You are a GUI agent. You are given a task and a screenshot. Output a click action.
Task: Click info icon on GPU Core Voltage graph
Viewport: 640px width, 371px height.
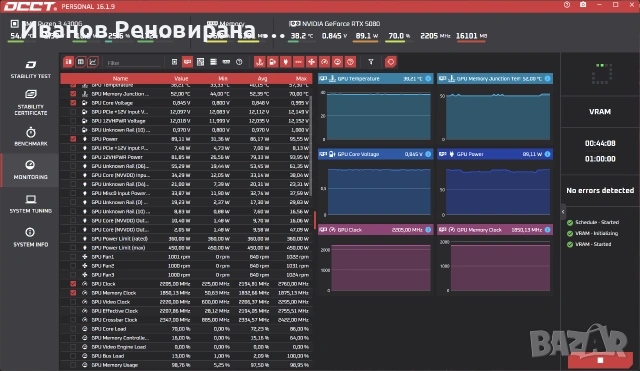tap(428, 154)
